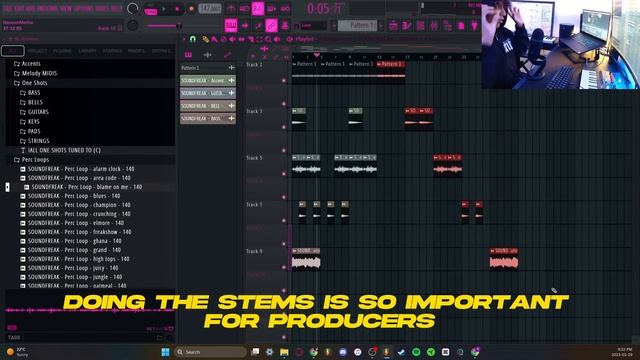Open Steam from the taskbar
This screenshot has height=360, width=640.
tap(401, 352)
